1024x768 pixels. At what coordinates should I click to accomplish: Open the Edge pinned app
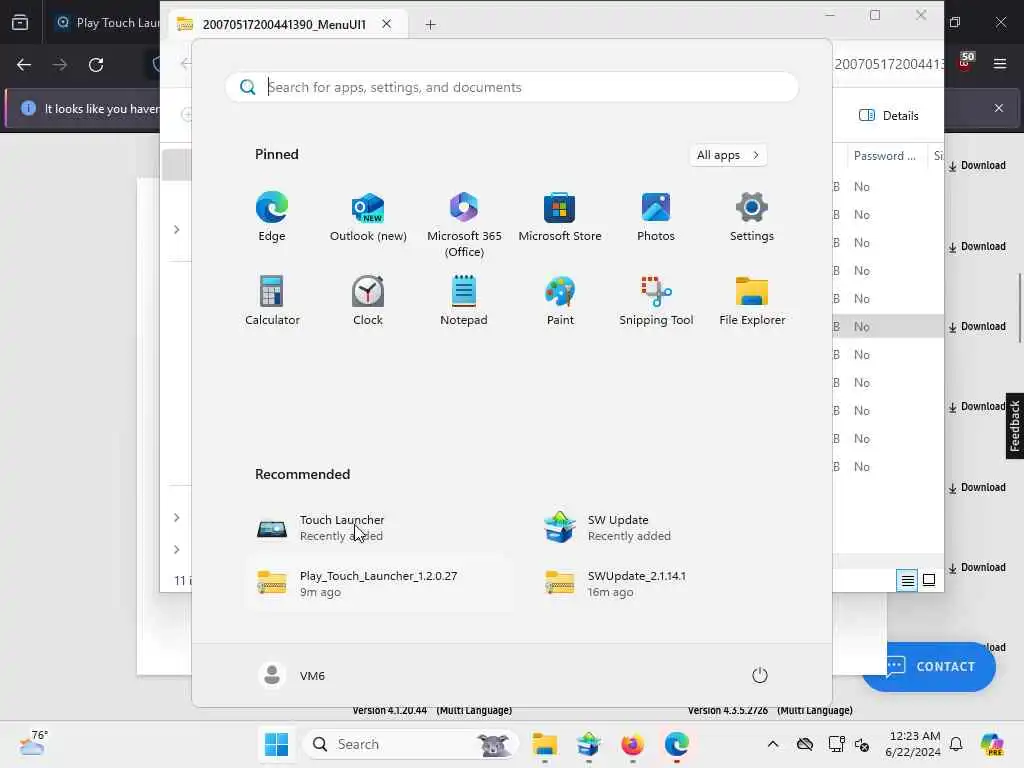(272, 217)
